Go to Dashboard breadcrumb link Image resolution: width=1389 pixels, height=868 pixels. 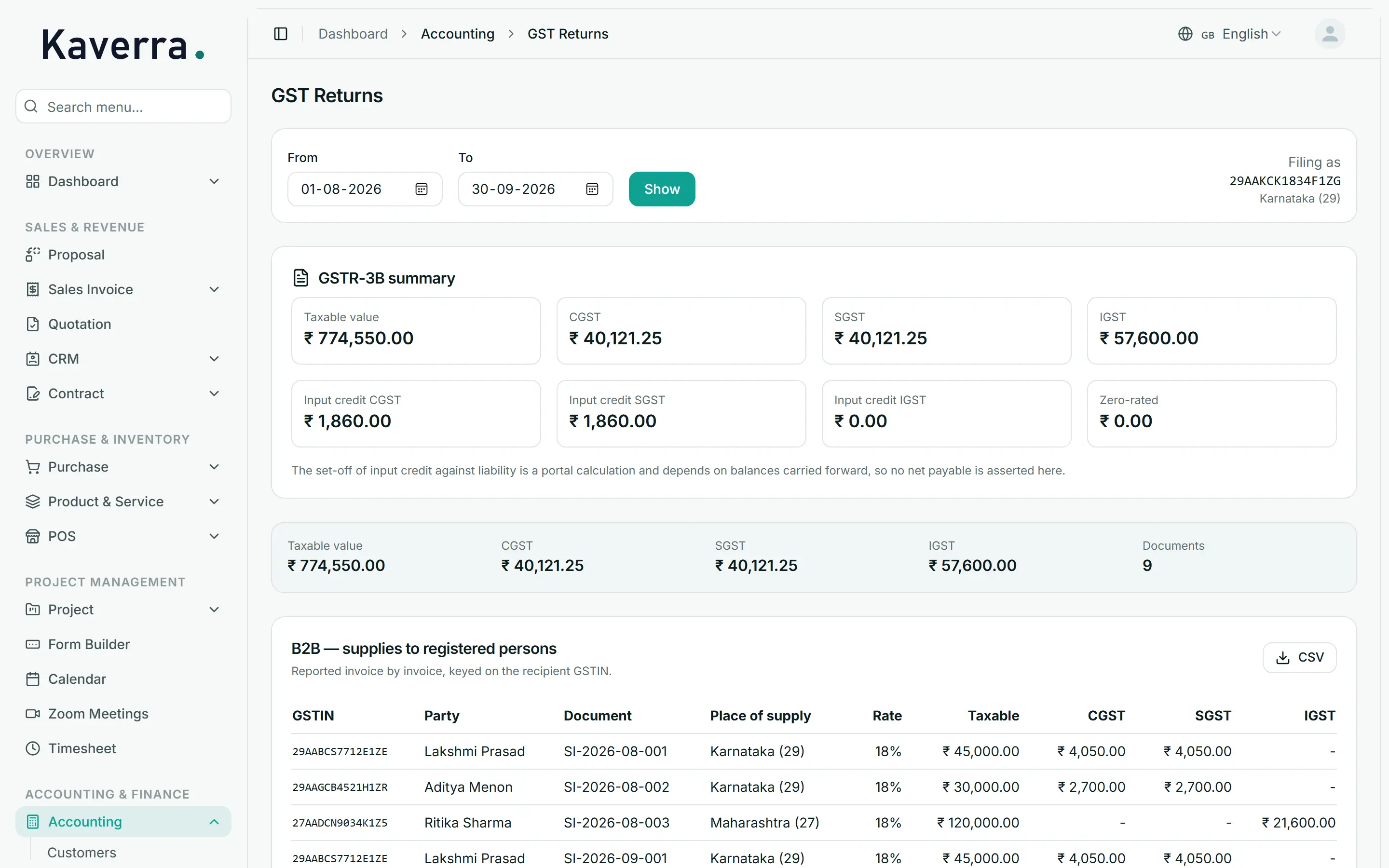(353, 34)
